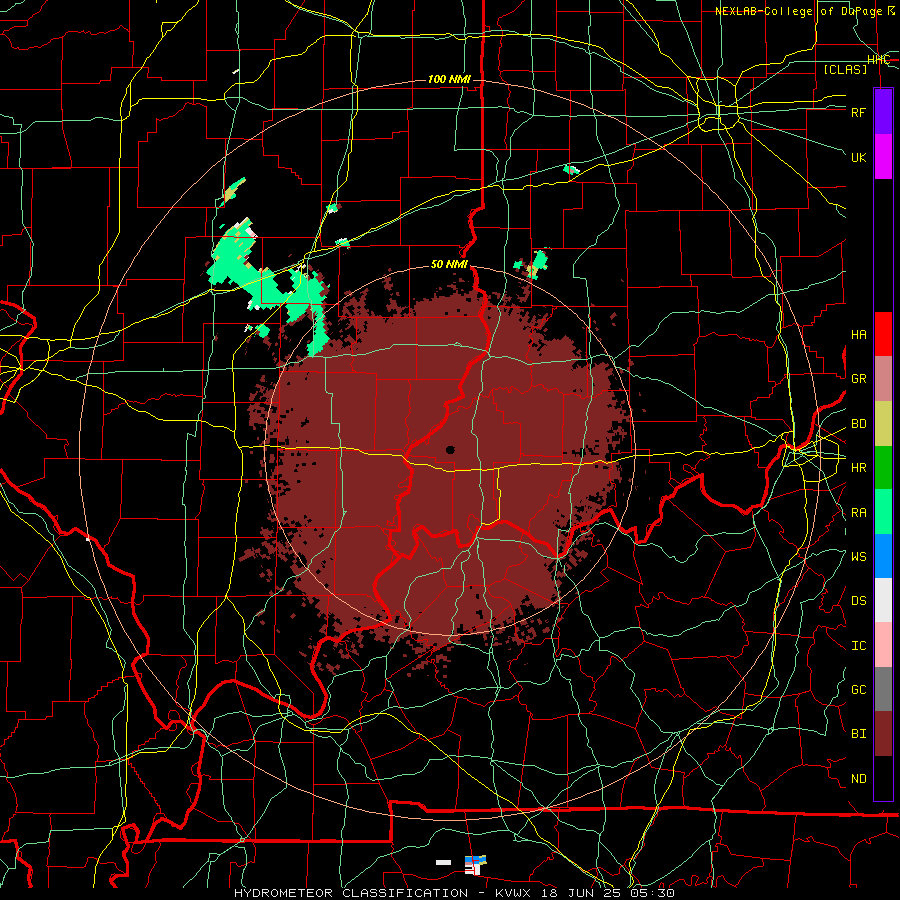This screenshot has height=900, width=900.
Task: Pick the bright green RA swatch
Action: click(x=883, y=512)
